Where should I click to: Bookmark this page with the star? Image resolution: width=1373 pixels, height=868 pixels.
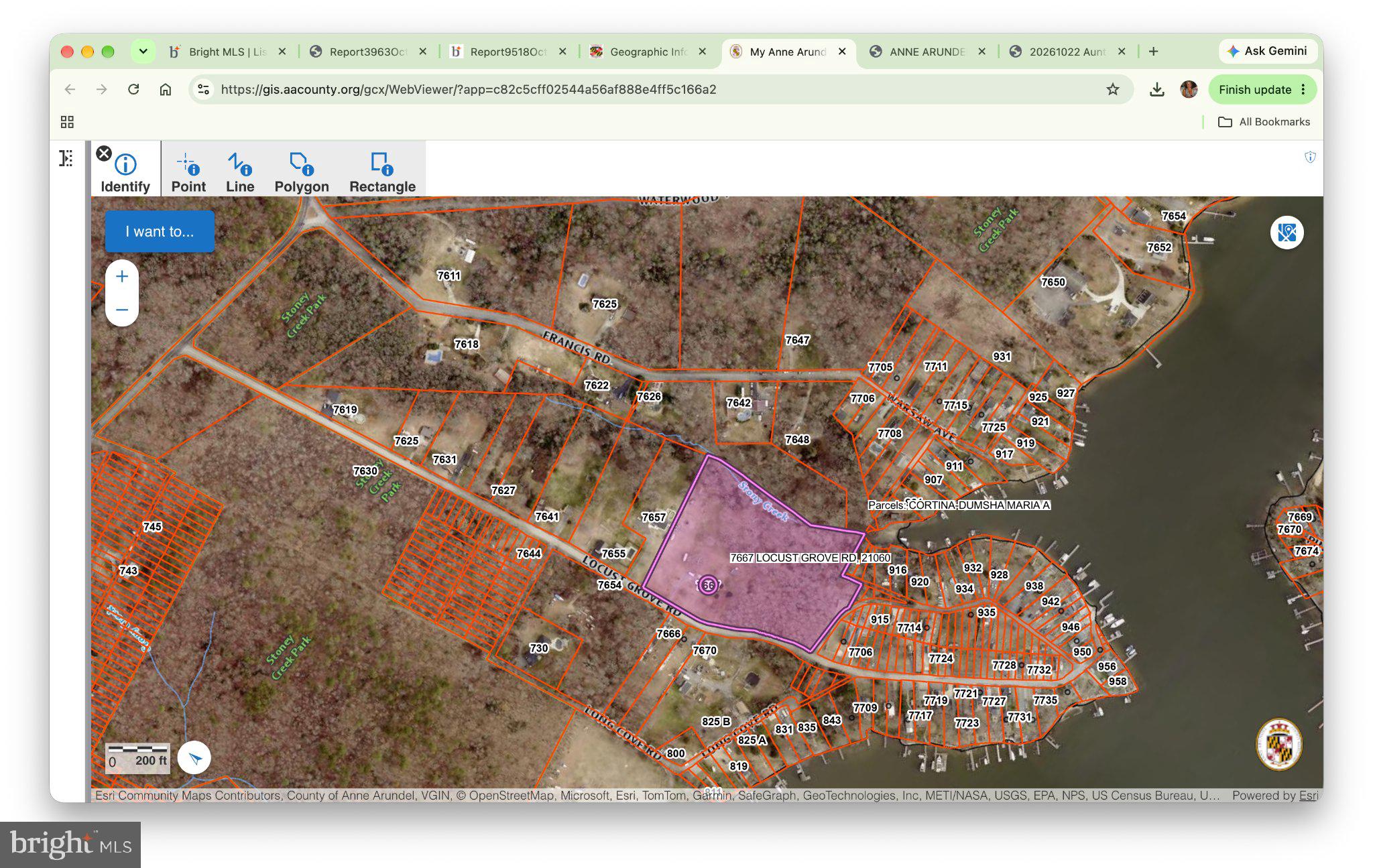click(1113, 89)
